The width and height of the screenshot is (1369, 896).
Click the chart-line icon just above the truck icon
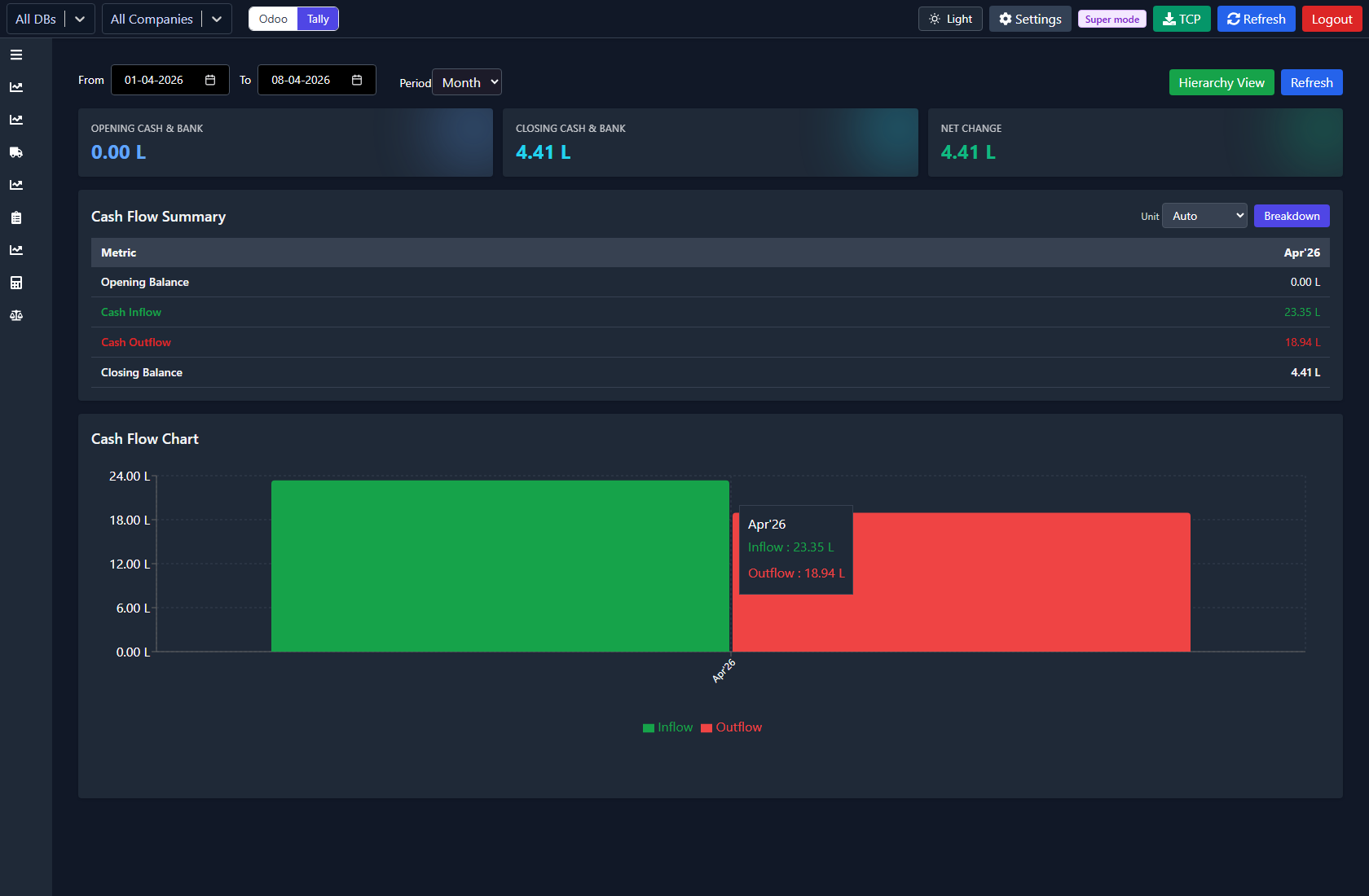[16, 120]
